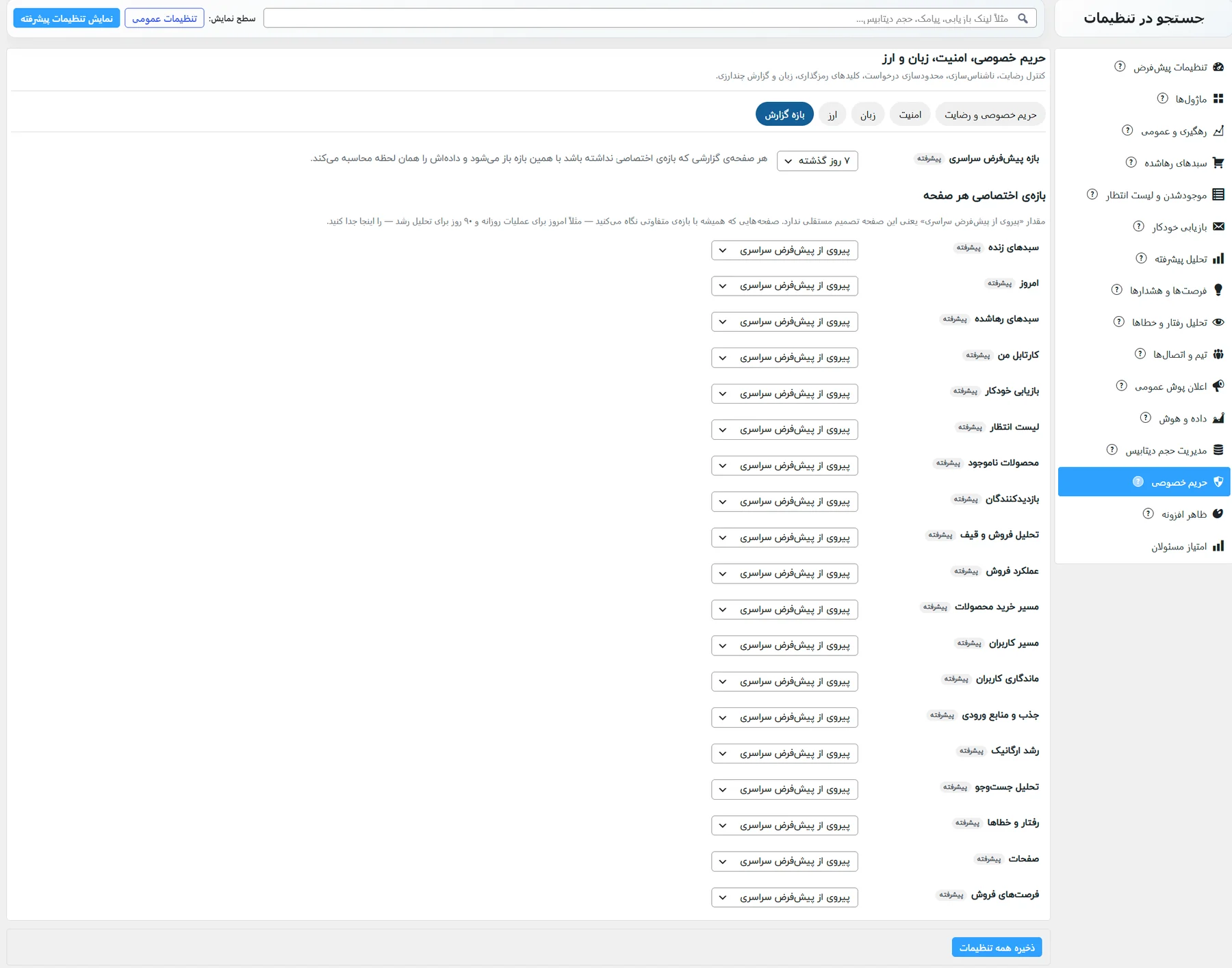Click the تنظیمات عمومی button
This screenshot has height=968, width=1232.
[x=164, y=18]
